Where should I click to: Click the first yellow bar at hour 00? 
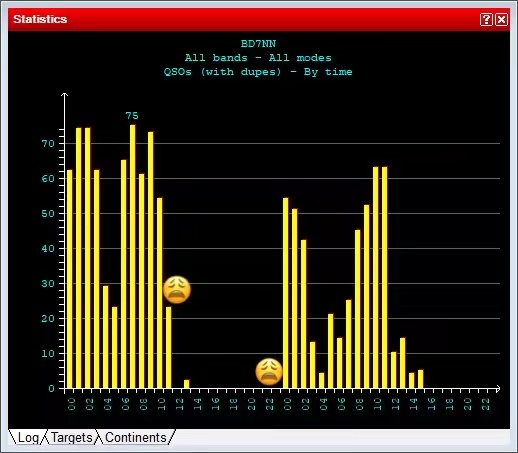[x=70, y=279]
